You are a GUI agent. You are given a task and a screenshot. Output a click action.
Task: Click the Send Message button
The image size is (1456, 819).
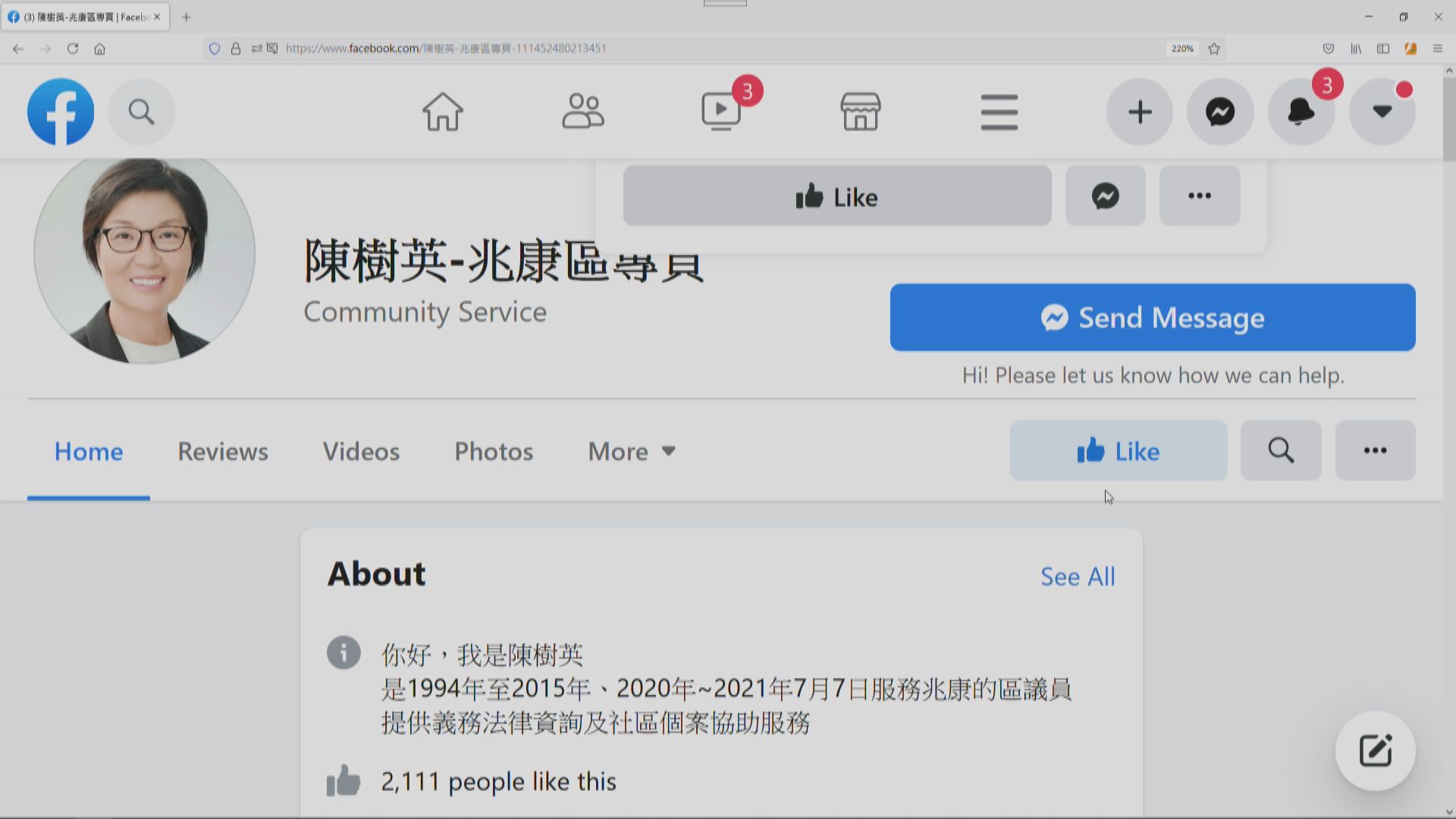[1153, 318]
